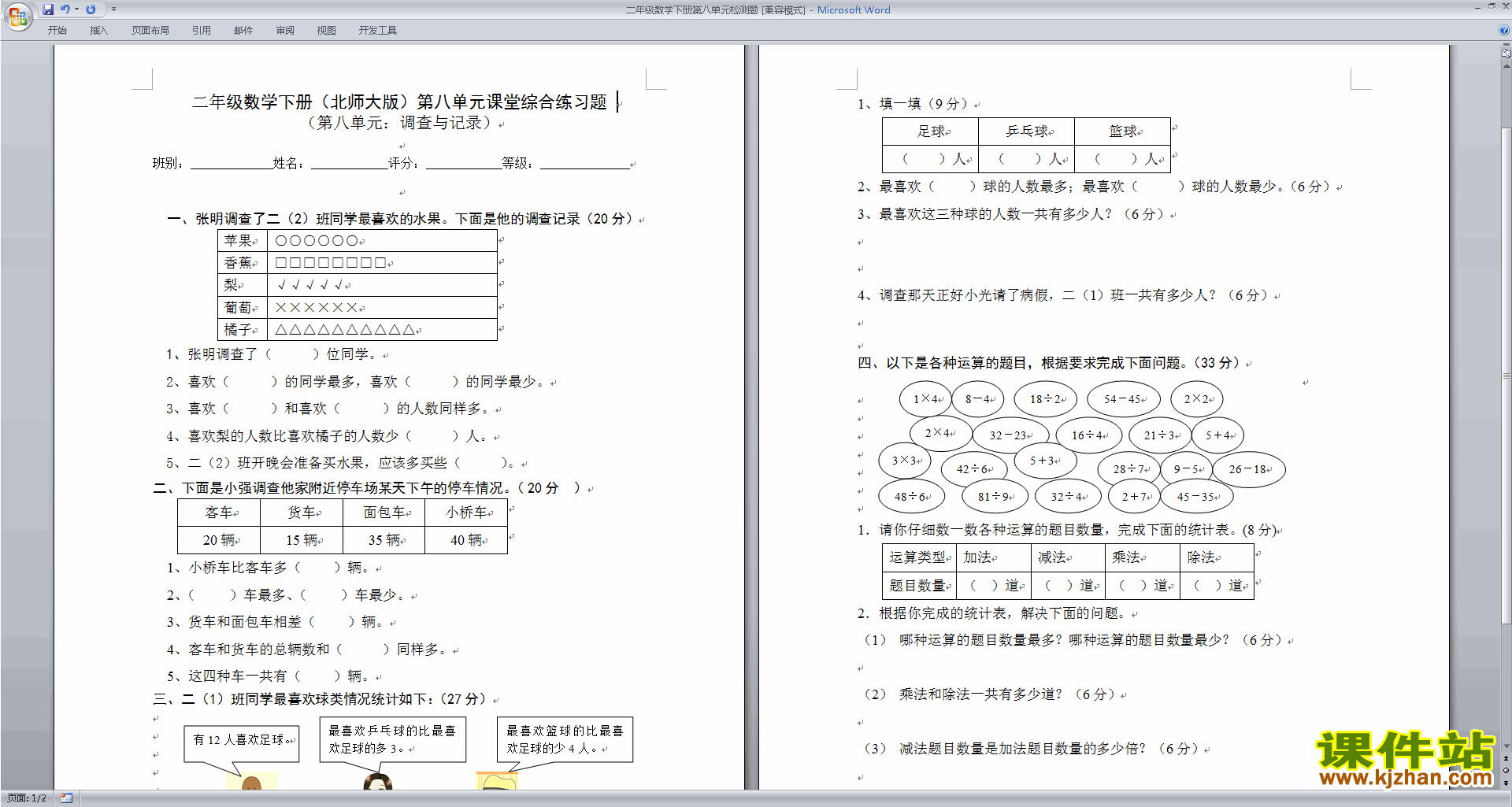Click the 加法 column header cell

click(x=994, y=557)
